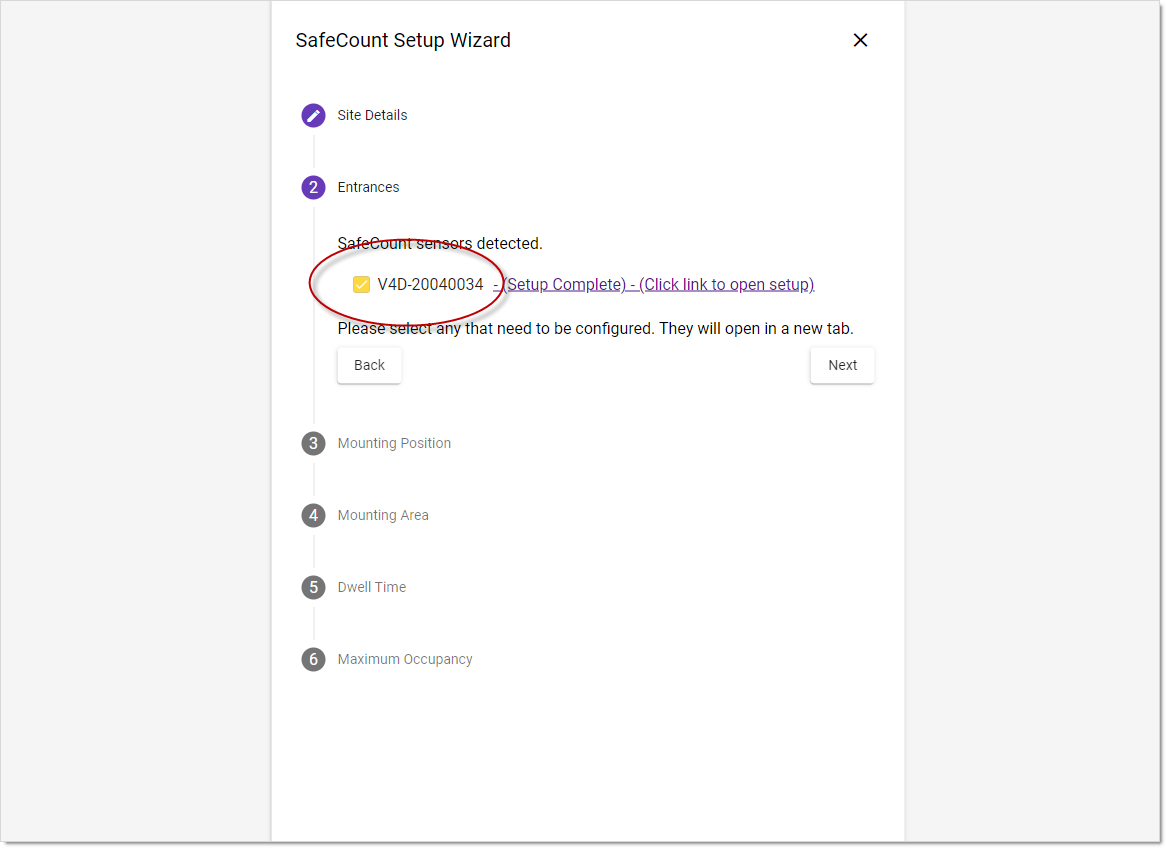Go to the Maximum Occupancy step
The image size is (1166, 848).
click(405, 660)
